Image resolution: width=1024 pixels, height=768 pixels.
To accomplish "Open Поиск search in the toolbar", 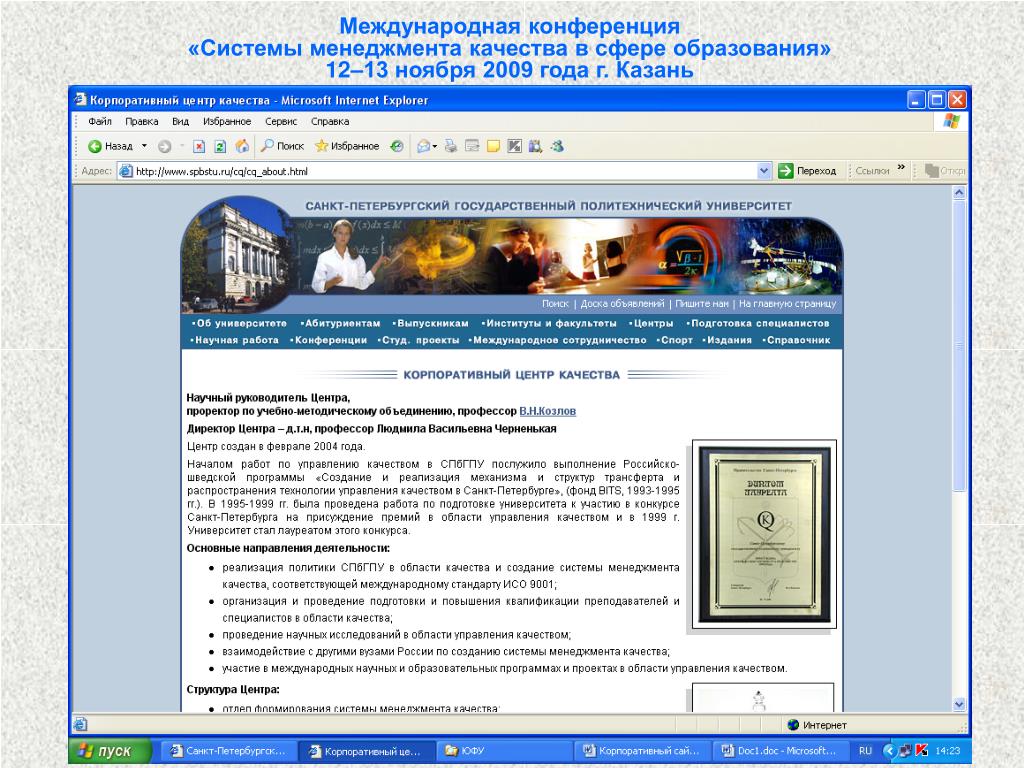I will pos(283,146).
